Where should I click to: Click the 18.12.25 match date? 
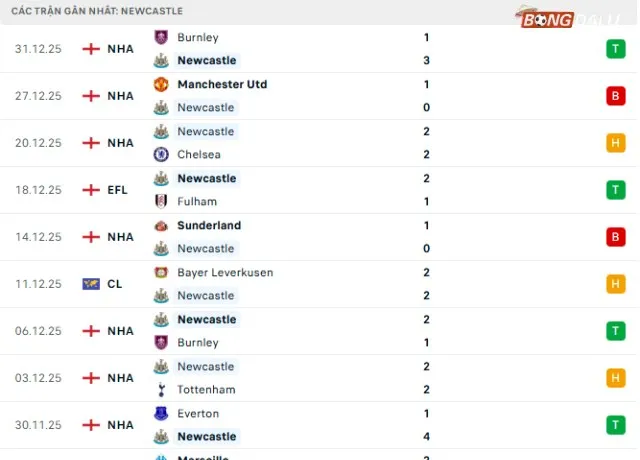click(38, 190)
